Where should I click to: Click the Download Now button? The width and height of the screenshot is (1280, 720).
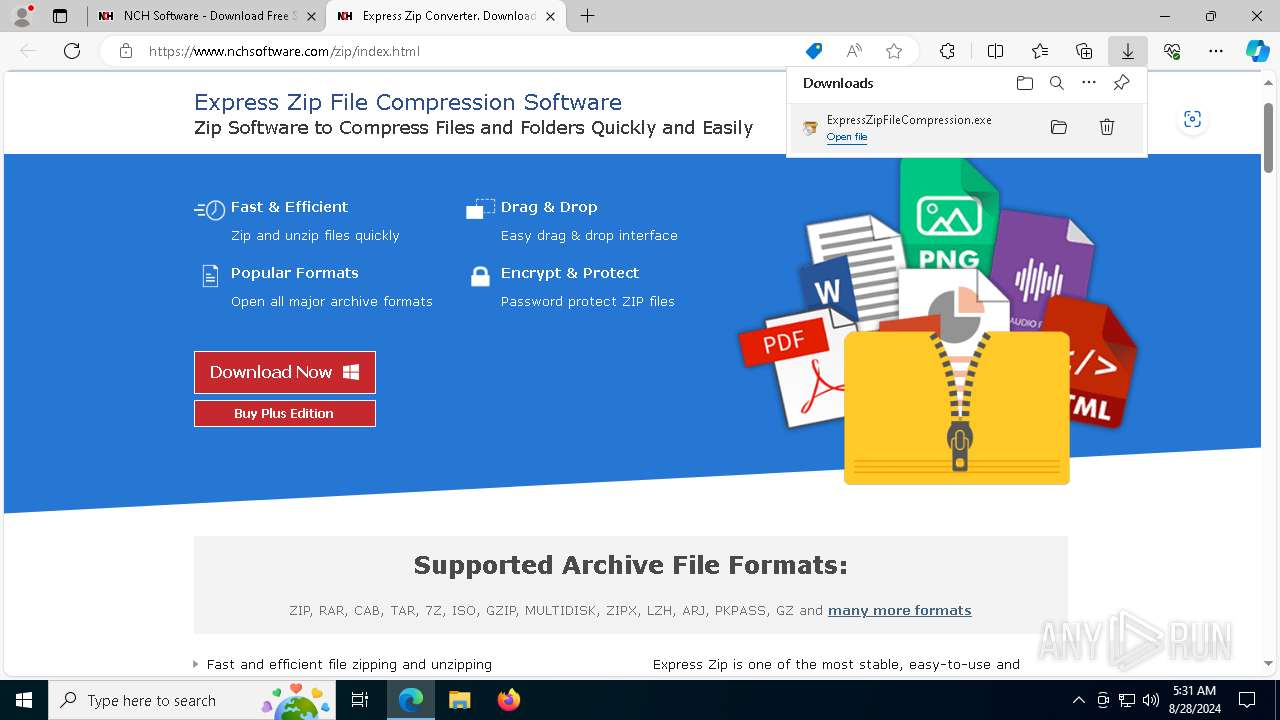285,372
